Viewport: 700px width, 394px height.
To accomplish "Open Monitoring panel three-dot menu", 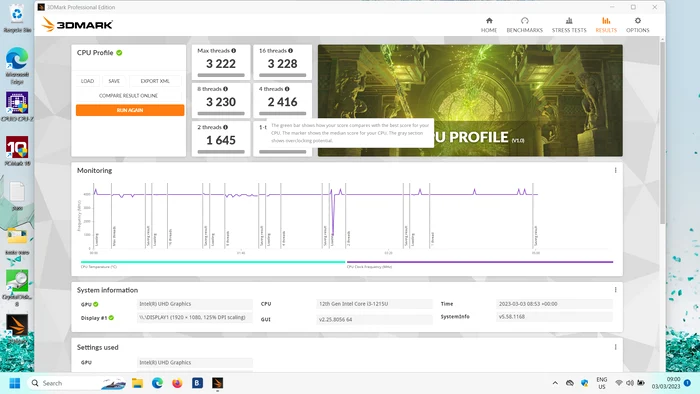I will click(x=615, y=170).
